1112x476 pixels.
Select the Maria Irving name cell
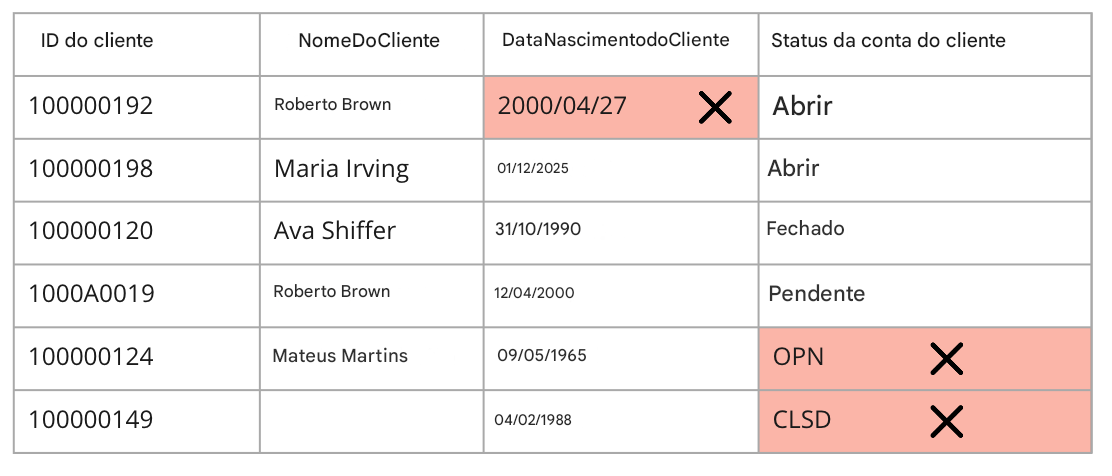341,169
